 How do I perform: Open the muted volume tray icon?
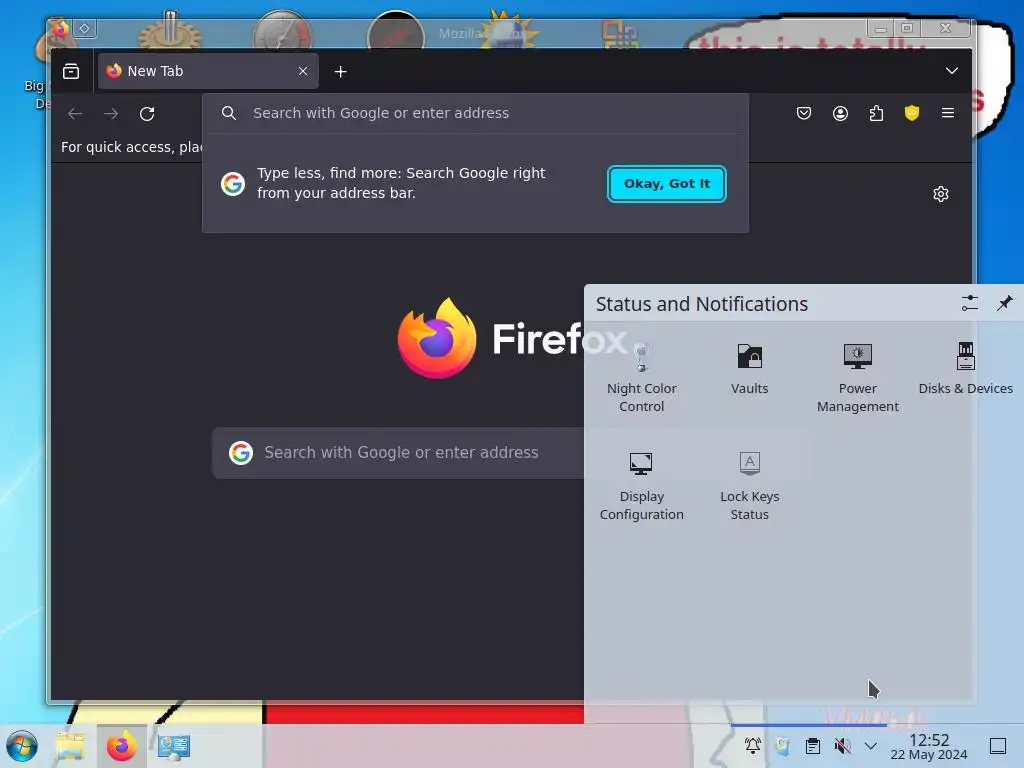click(842, 746)
